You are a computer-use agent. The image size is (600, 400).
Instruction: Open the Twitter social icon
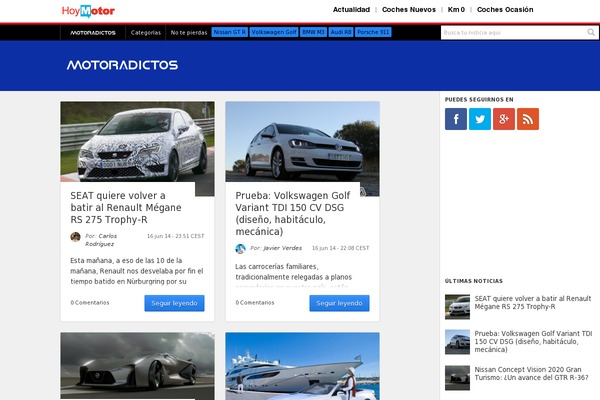point(479,119)
